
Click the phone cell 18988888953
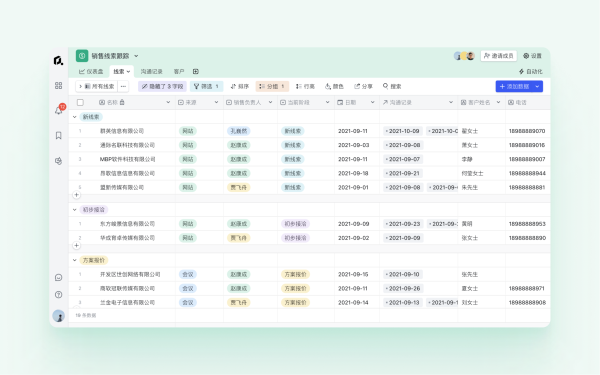(x=527, y=224)
